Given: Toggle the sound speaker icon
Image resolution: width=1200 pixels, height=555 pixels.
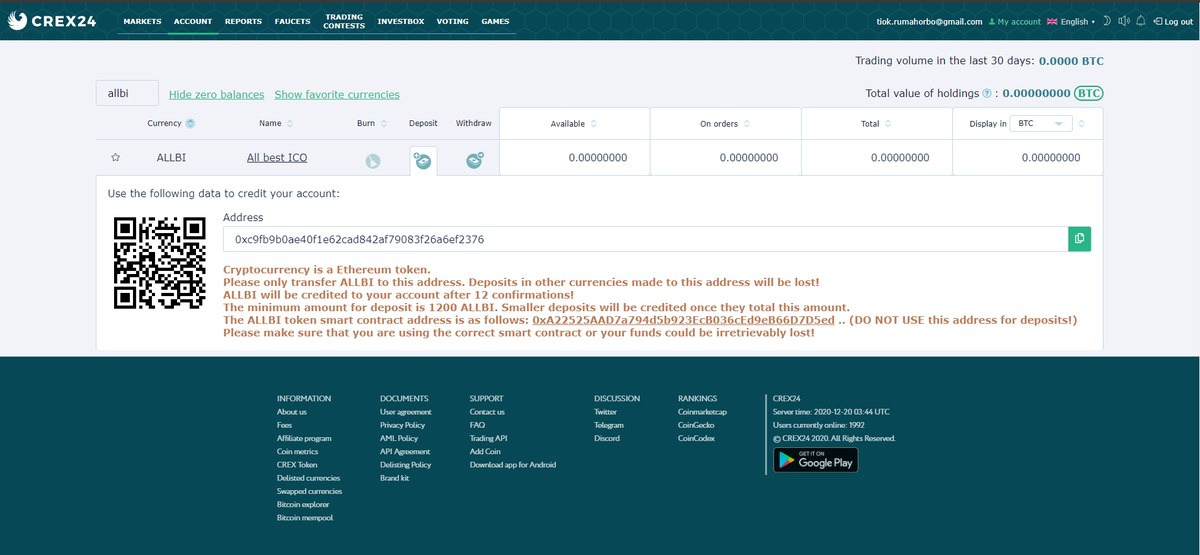Looking at the screenshot, I should click(1123, 21).
